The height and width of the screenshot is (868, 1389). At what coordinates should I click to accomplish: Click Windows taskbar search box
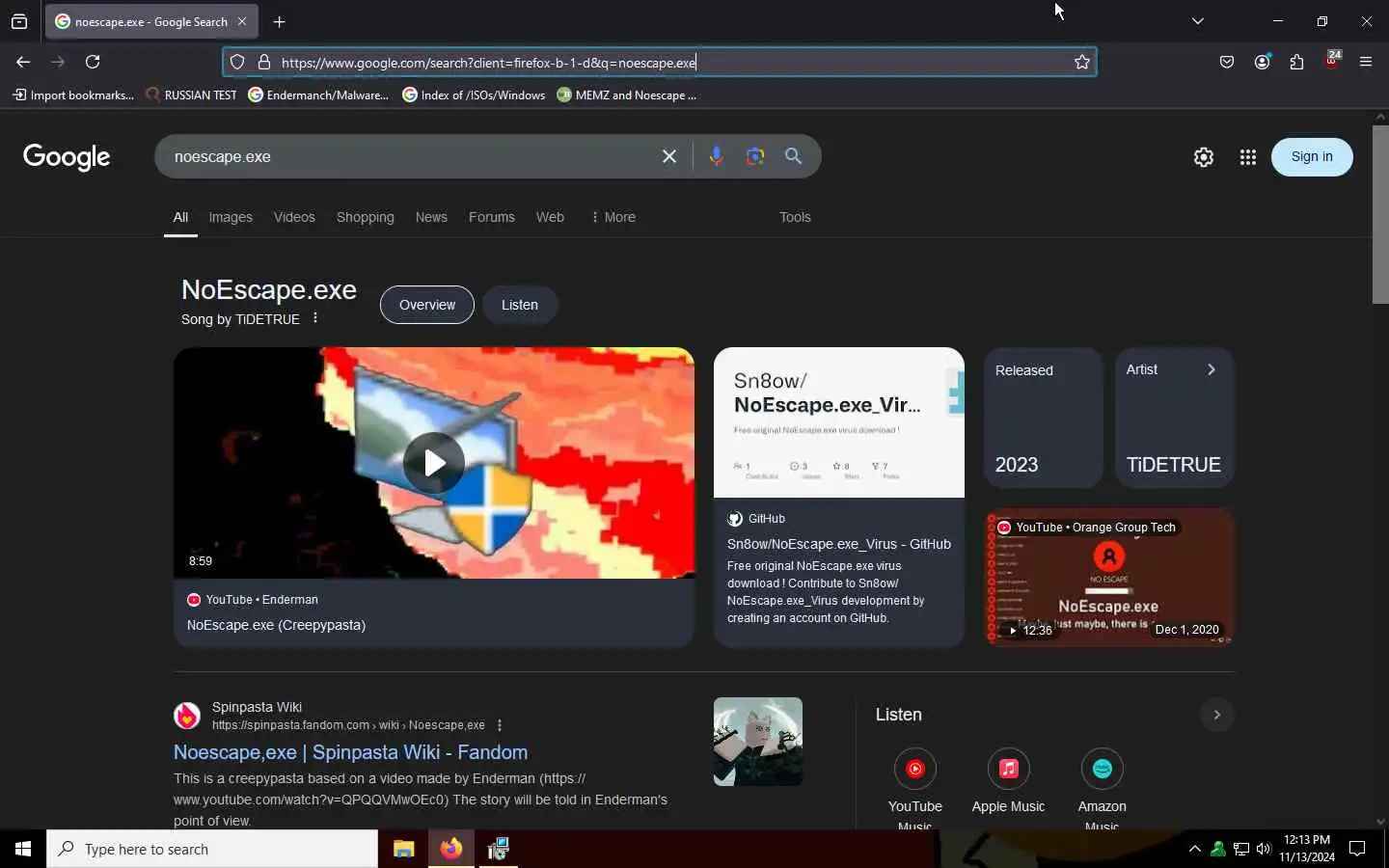point(212,849)
